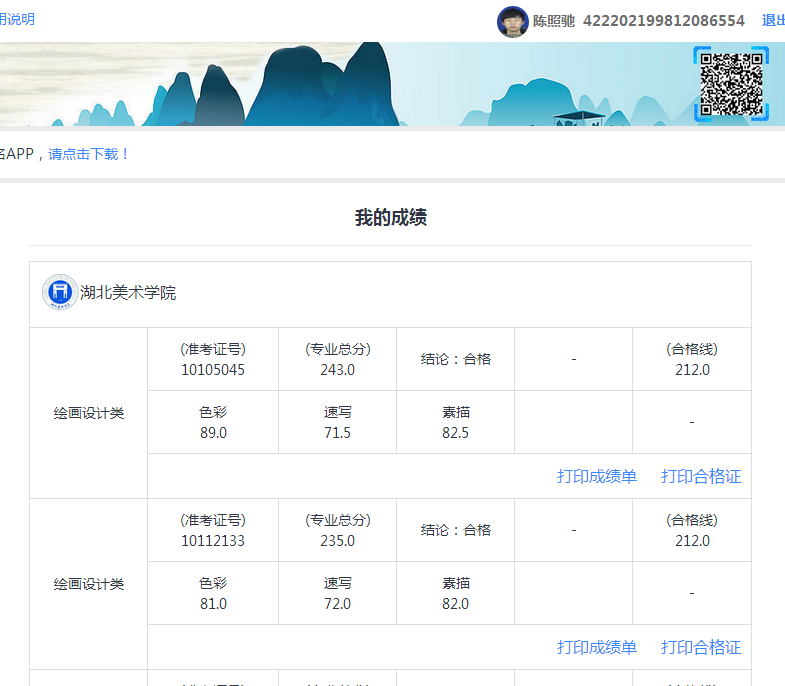The width and height of the screenshot is (785, 686).
Task: Click 合格线 212.0 for exam 10112133
Action: click(x=692, y=541)
